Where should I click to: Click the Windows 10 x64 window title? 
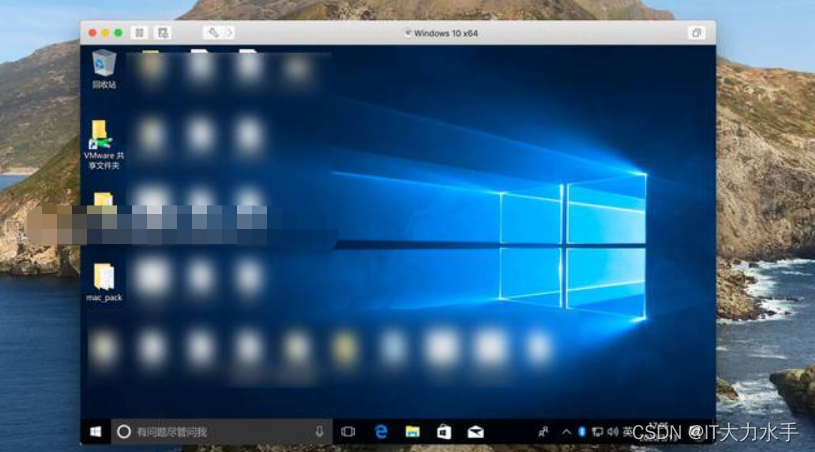(445, 33)
